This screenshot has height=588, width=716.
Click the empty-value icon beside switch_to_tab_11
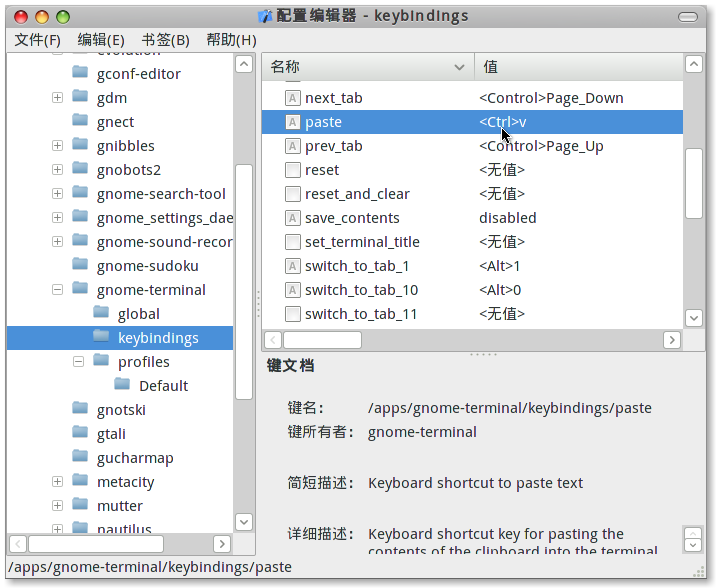tap(293, 314)
